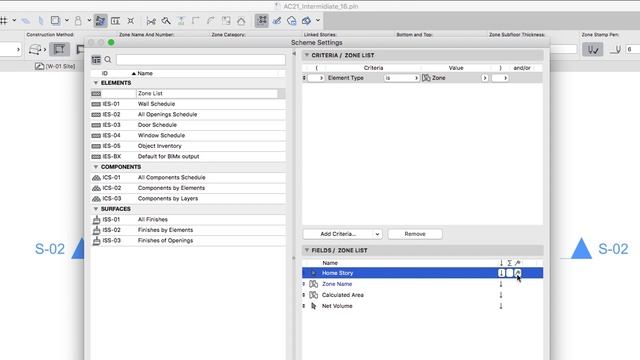Click the zone icon beside Calculated Area
This screenshot has width=640, height=360.
click(313, 295)
